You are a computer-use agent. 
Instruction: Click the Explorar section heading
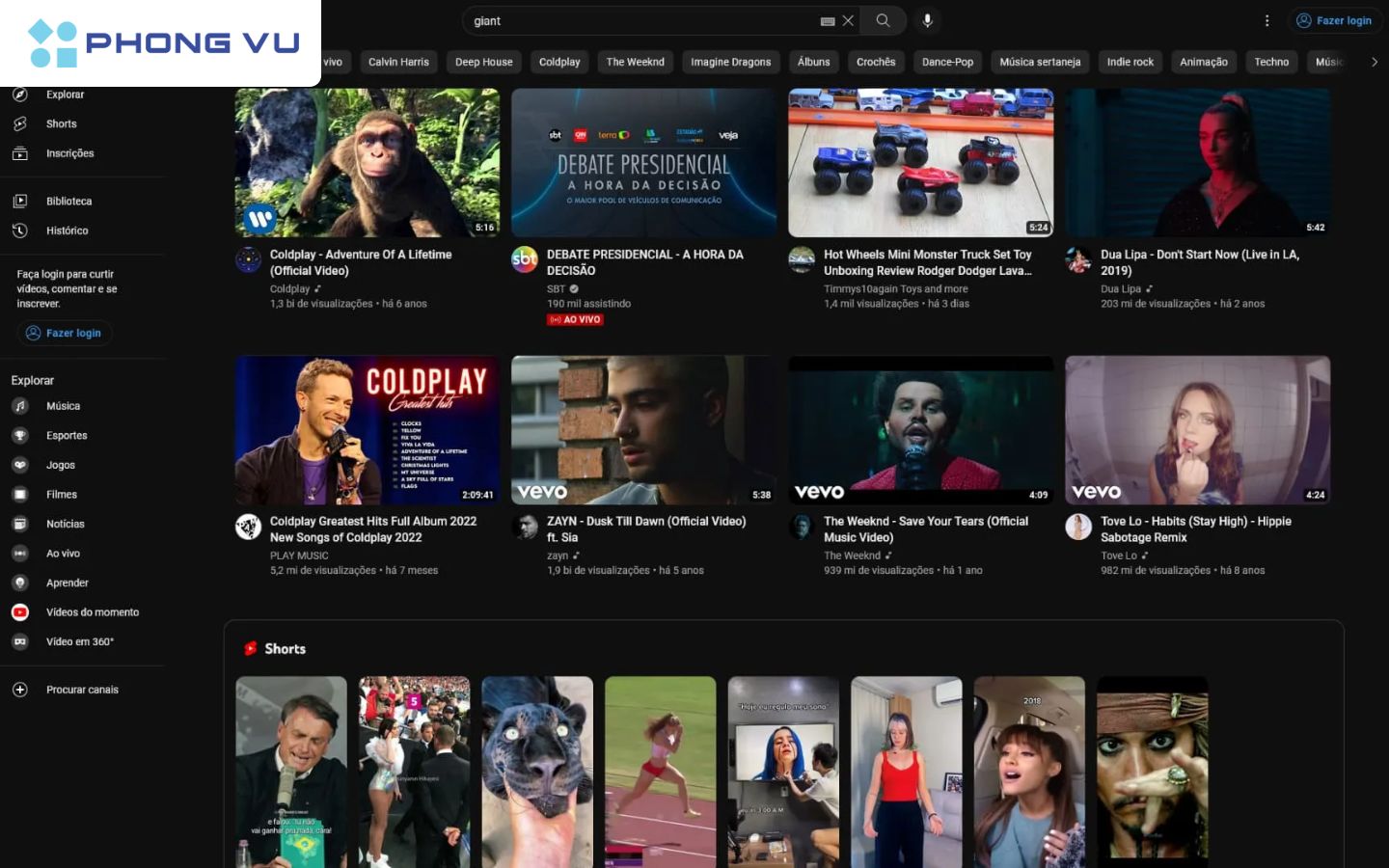(33, 380)
